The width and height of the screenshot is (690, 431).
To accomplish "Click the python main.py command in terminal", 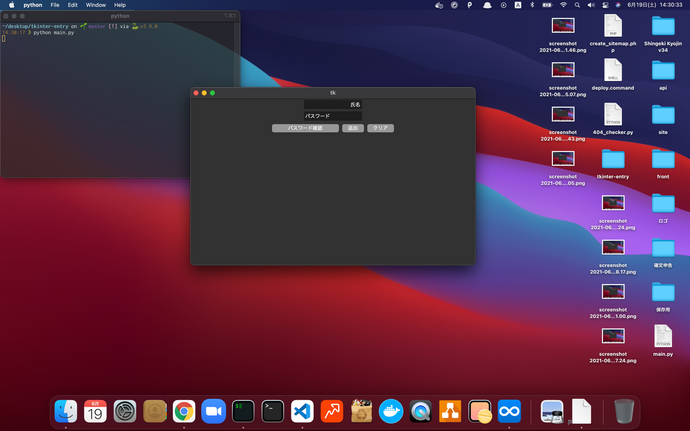I will coord(54,33).
